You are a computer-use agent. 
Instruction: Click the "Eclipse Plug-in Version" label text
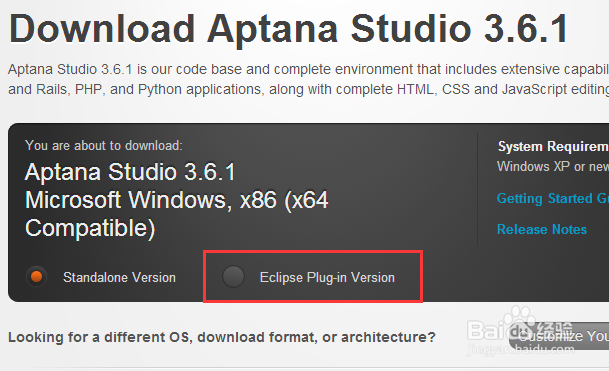pos(327,278)
